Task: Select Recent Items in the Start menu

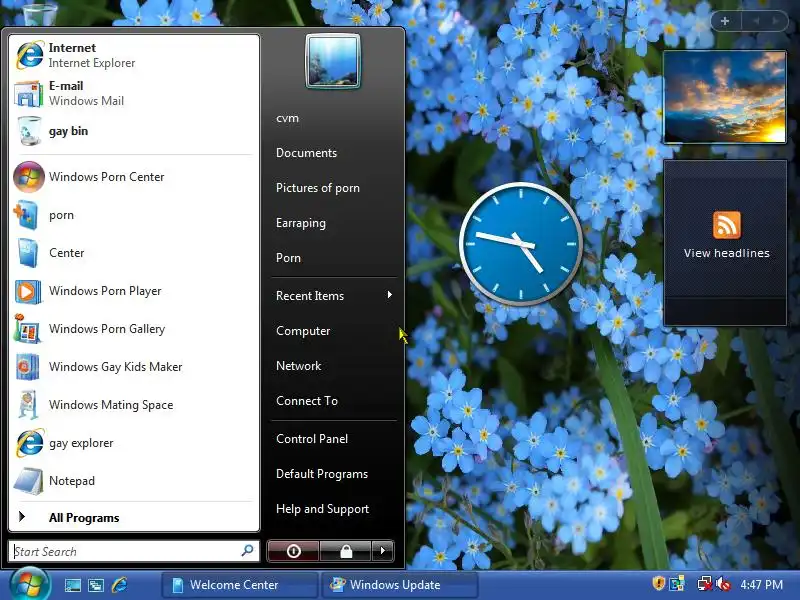Action: (x=334, y=296)
